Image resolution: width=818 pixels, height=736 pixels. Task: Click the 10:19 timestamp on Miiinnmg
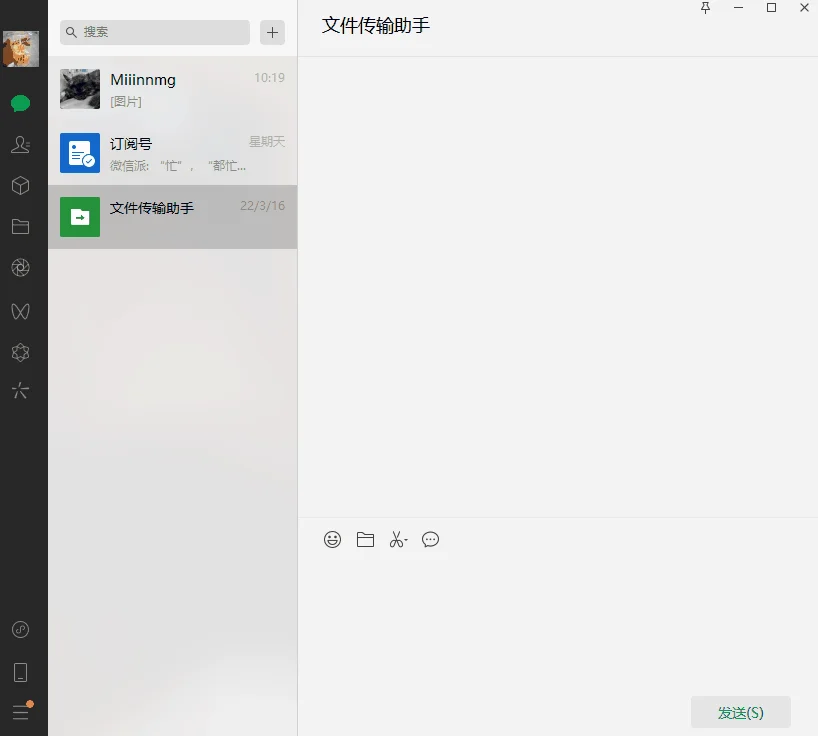269,78
